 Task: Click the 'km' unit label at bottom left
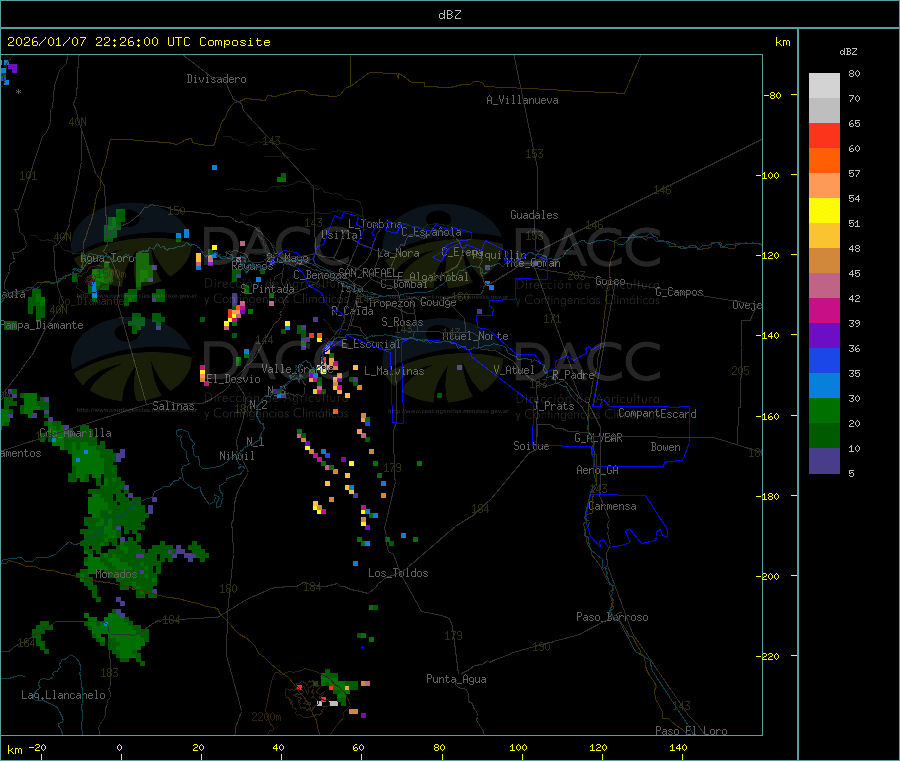[x=15, y=750]
